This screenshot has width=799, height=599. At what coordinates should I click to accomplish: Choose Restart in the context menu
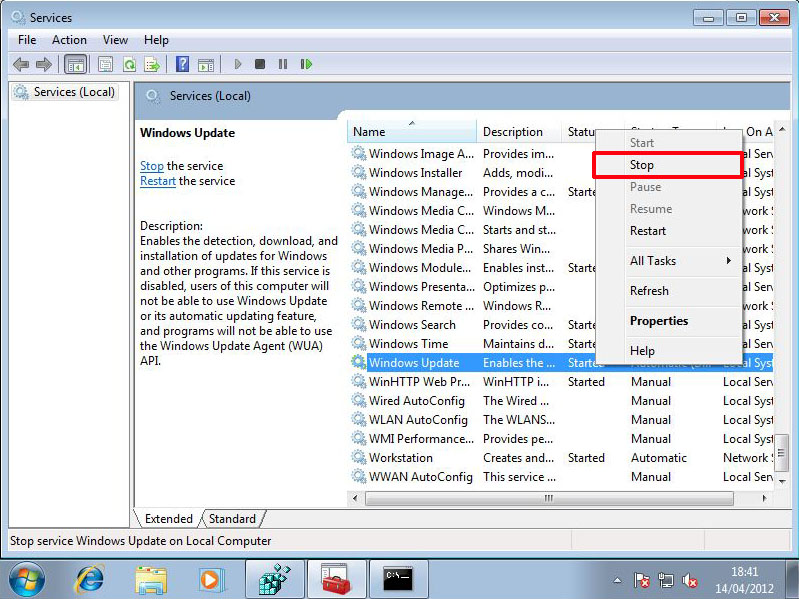(x=668, y=231)
